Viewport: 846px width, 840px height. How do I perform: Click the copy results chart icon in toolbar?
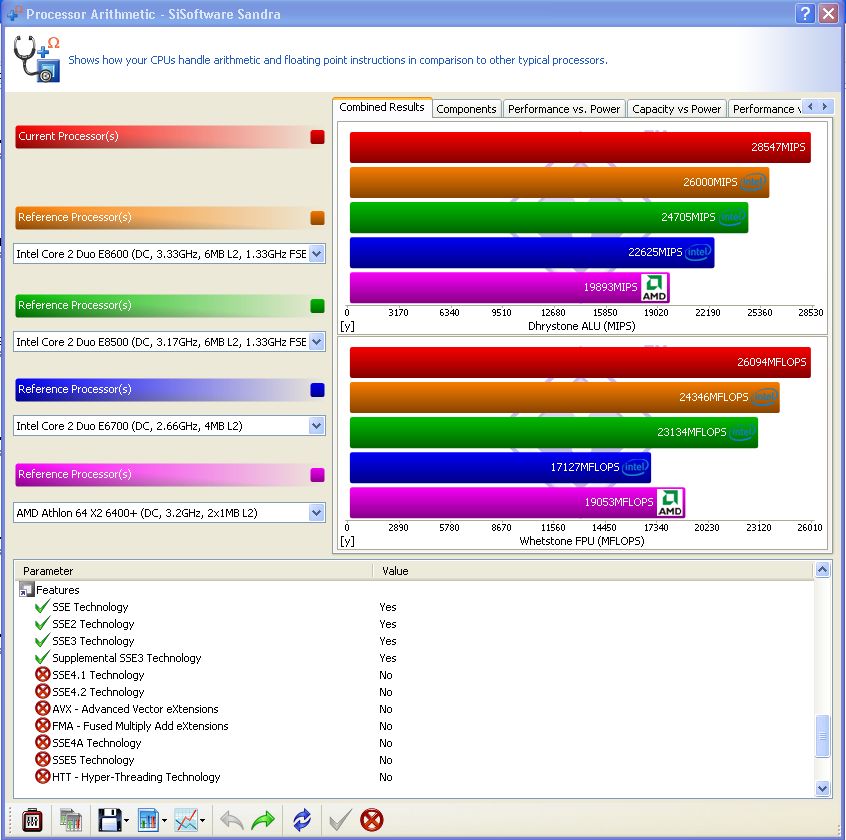tap(70, 821)
